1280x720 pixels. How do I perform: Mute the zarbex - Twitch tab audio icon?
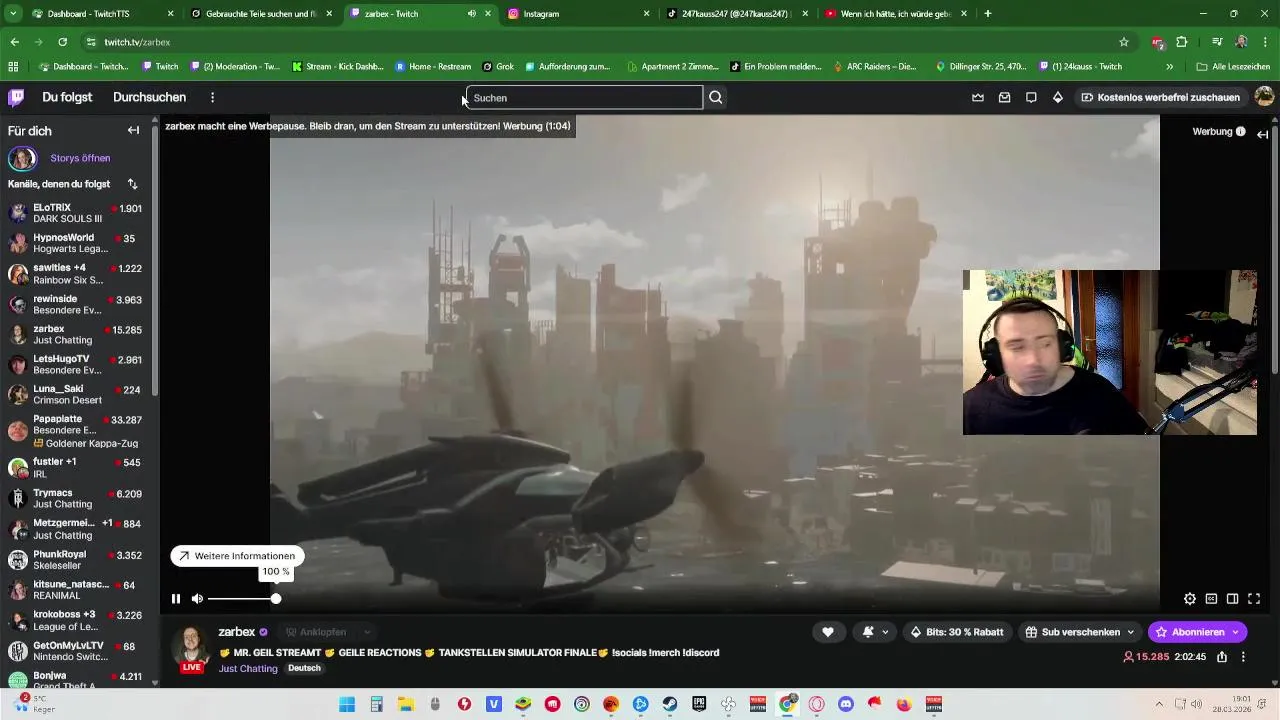click(x=471, y=14)
